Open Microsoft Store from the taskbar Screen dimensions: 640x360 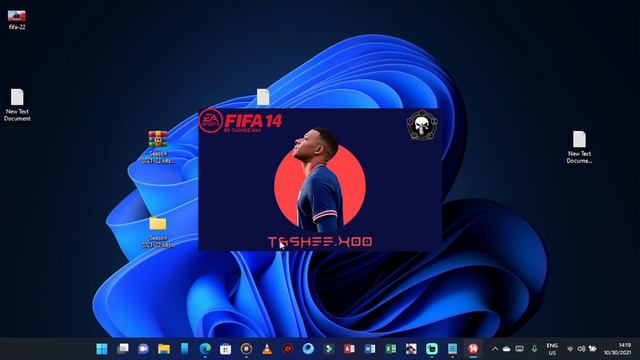(226, 349)
